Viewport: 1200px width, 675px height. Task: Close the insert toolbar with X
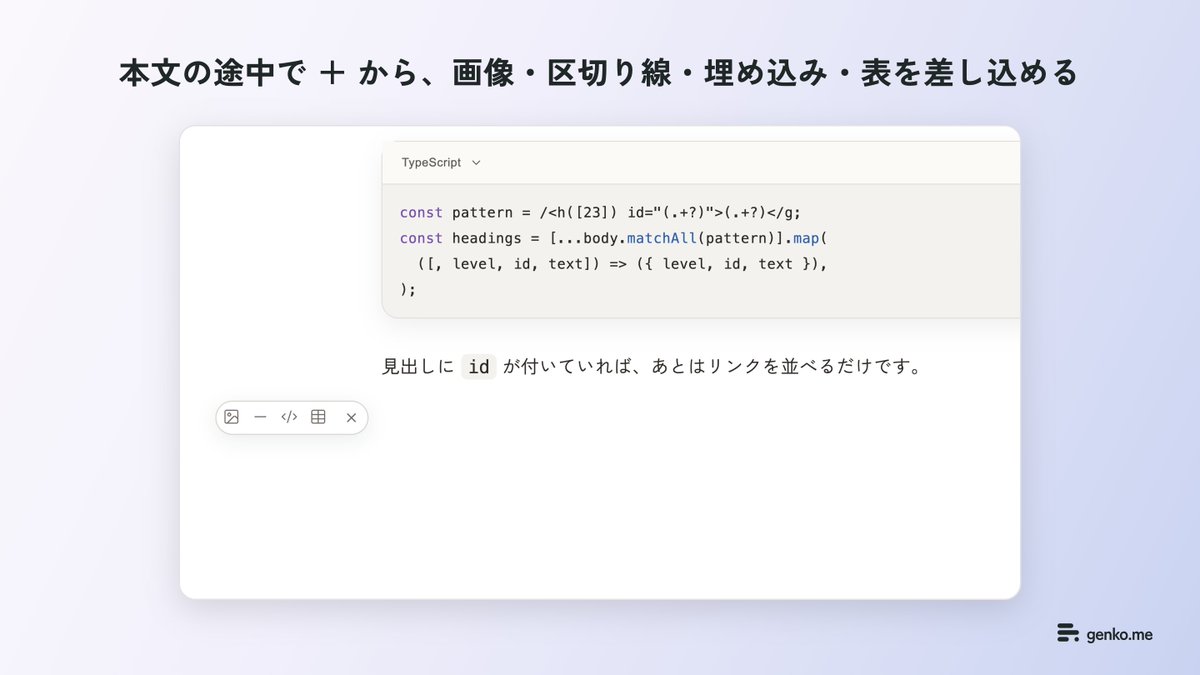pos(351,417)
